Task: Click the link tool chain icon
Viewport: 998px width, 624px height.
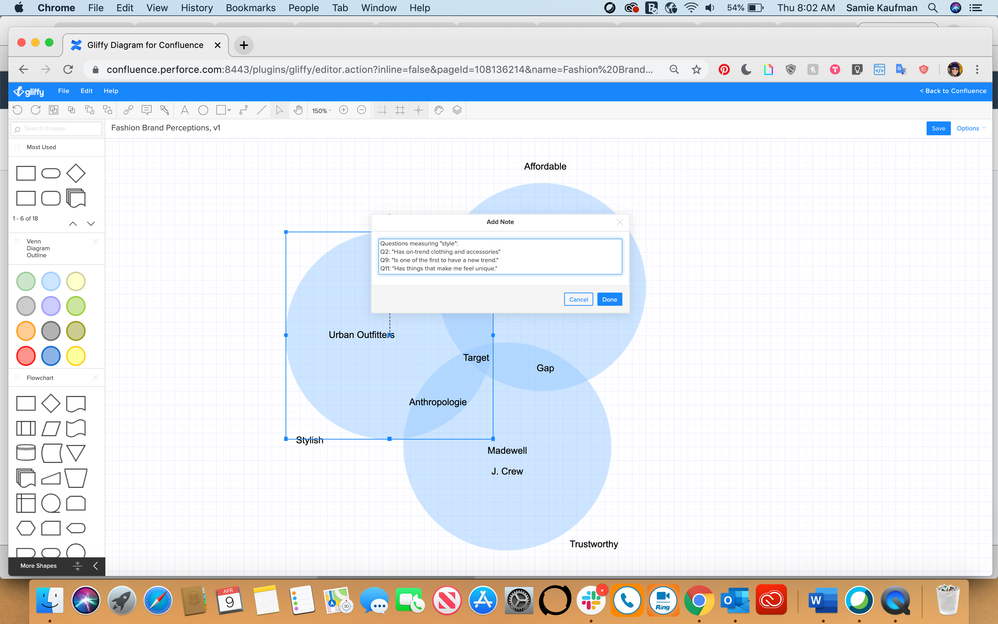Action: click(128, 110)
